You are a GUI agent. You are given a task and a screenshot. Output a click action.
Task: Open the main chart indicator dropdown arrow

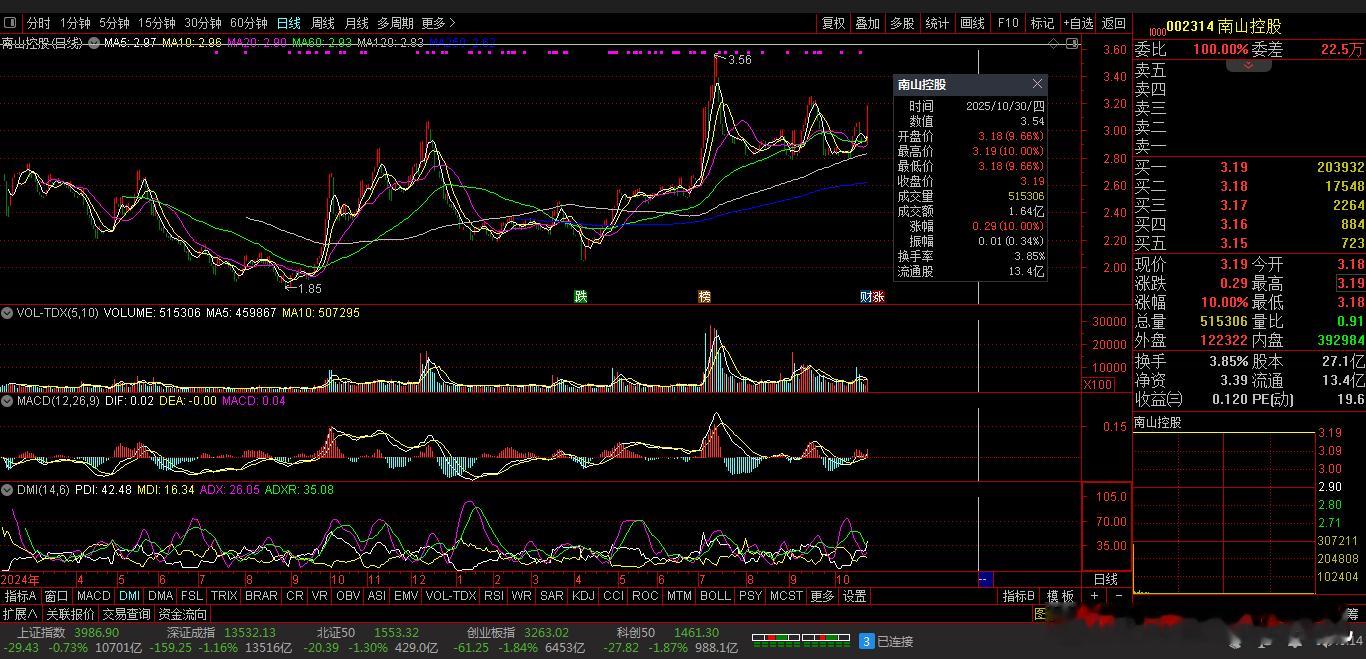[x=94, y=42]
